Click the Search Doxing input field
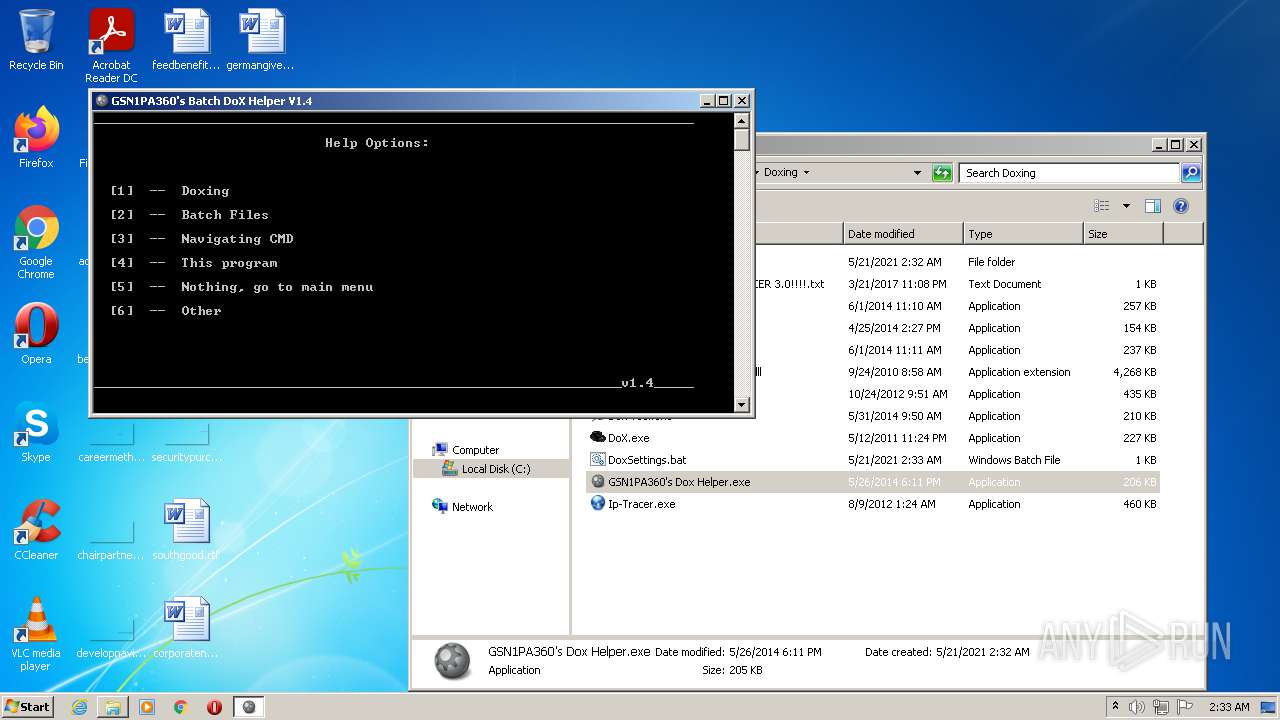1280x720 pixels. point(1069,173)
